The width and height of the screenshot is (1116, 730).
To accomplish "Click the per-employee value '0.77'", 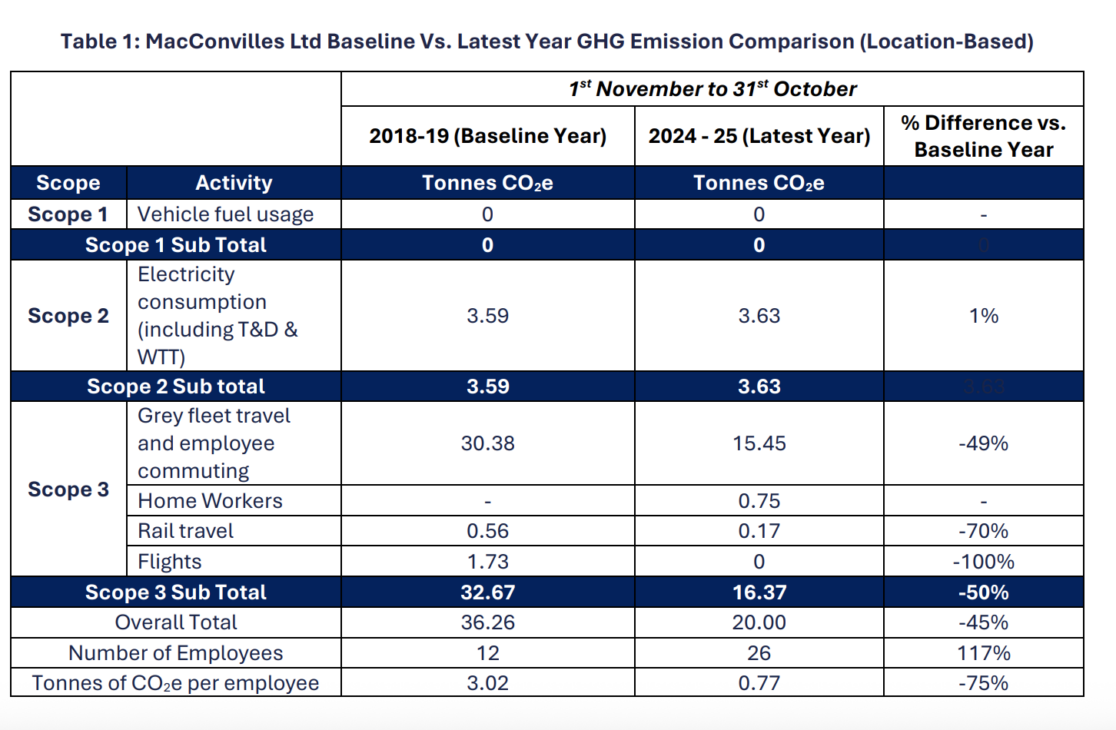I will [x=759, y=683].
